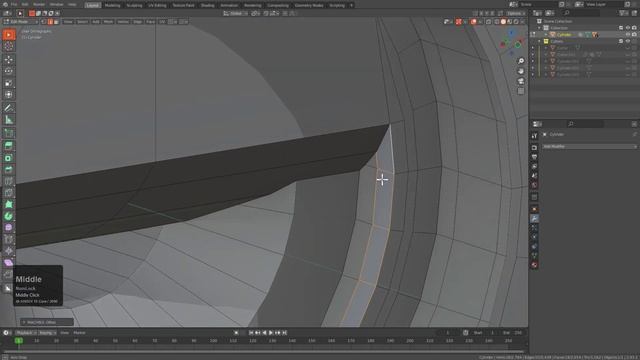The width and height of the screenshot is (640, 360).
Task: Select the Annotate tool
Action: pyautogui.click(x=9, y=108)
